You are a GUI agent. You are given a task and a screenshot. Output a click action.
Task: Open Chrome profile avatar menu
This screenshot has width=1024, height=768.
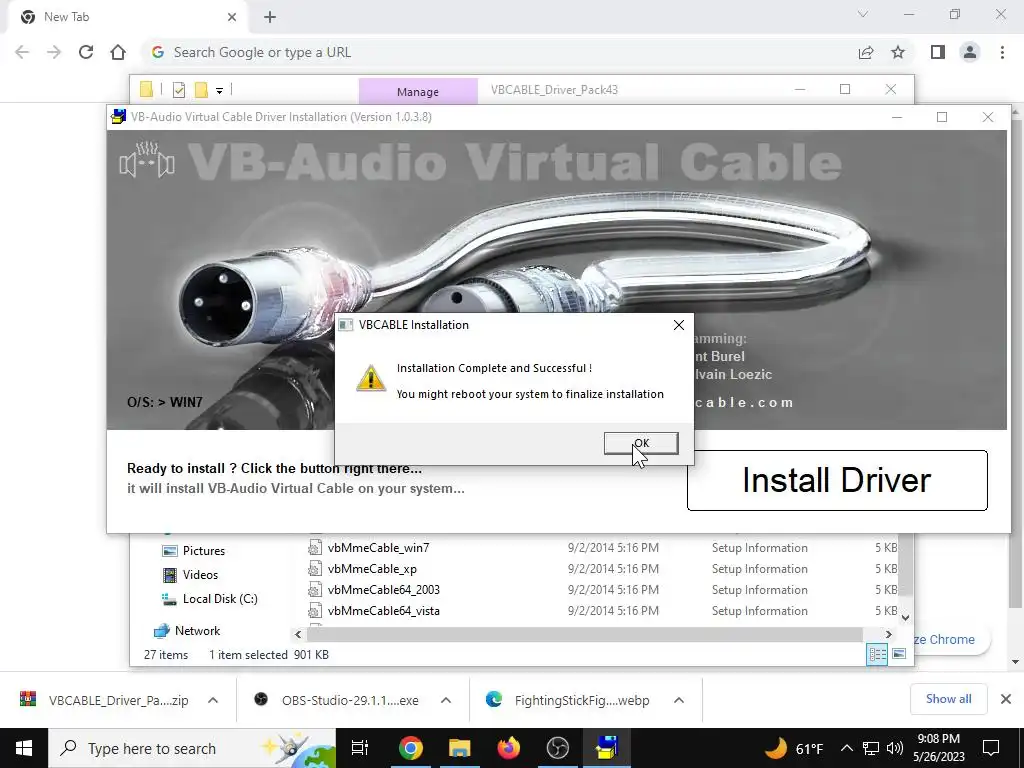tap(970, 52)
